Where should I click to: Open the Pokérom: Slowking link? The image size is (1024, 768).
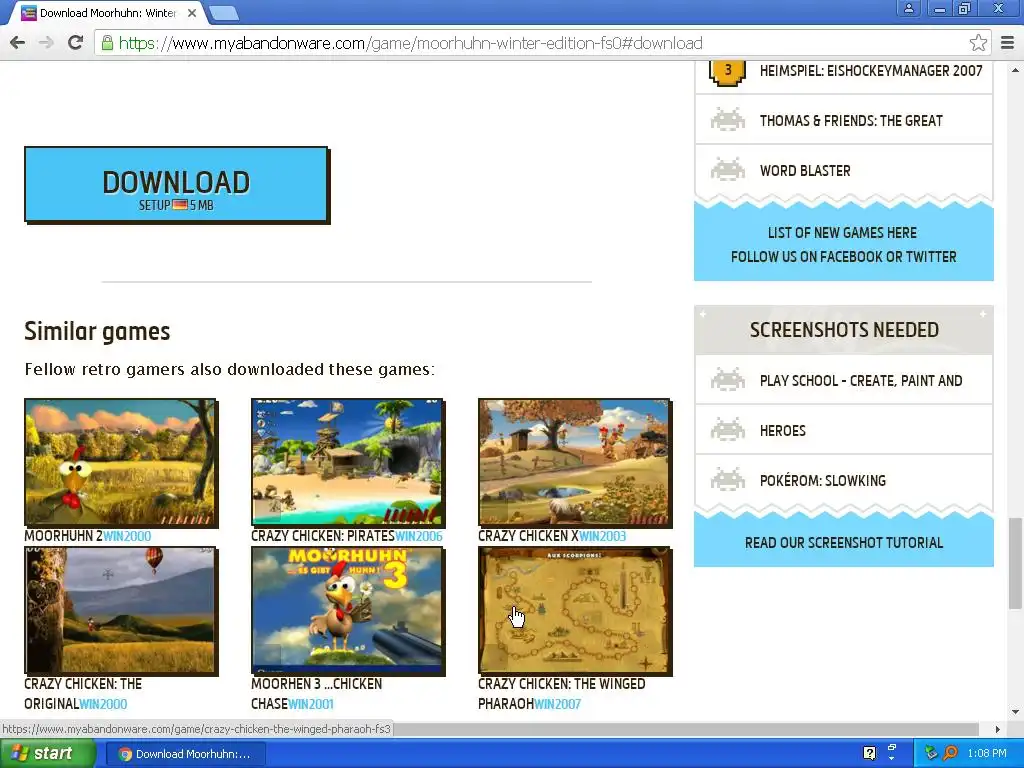[x=822, y=481]
